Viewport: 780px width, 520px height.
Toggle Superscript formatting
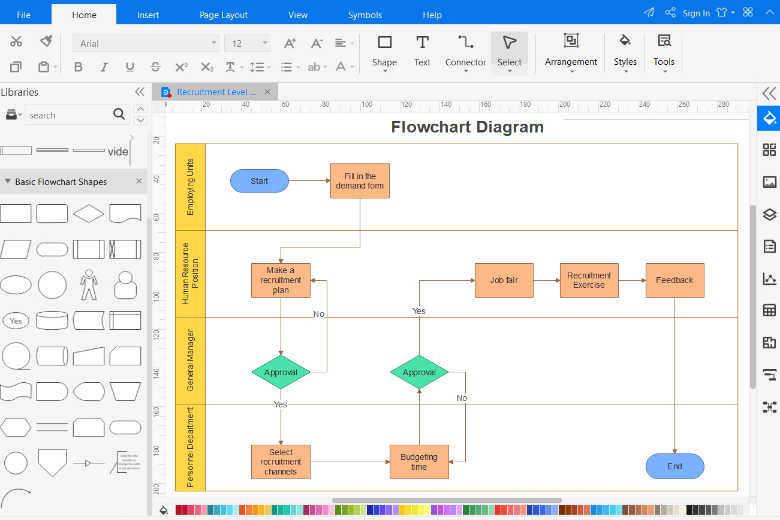point(182,67)
